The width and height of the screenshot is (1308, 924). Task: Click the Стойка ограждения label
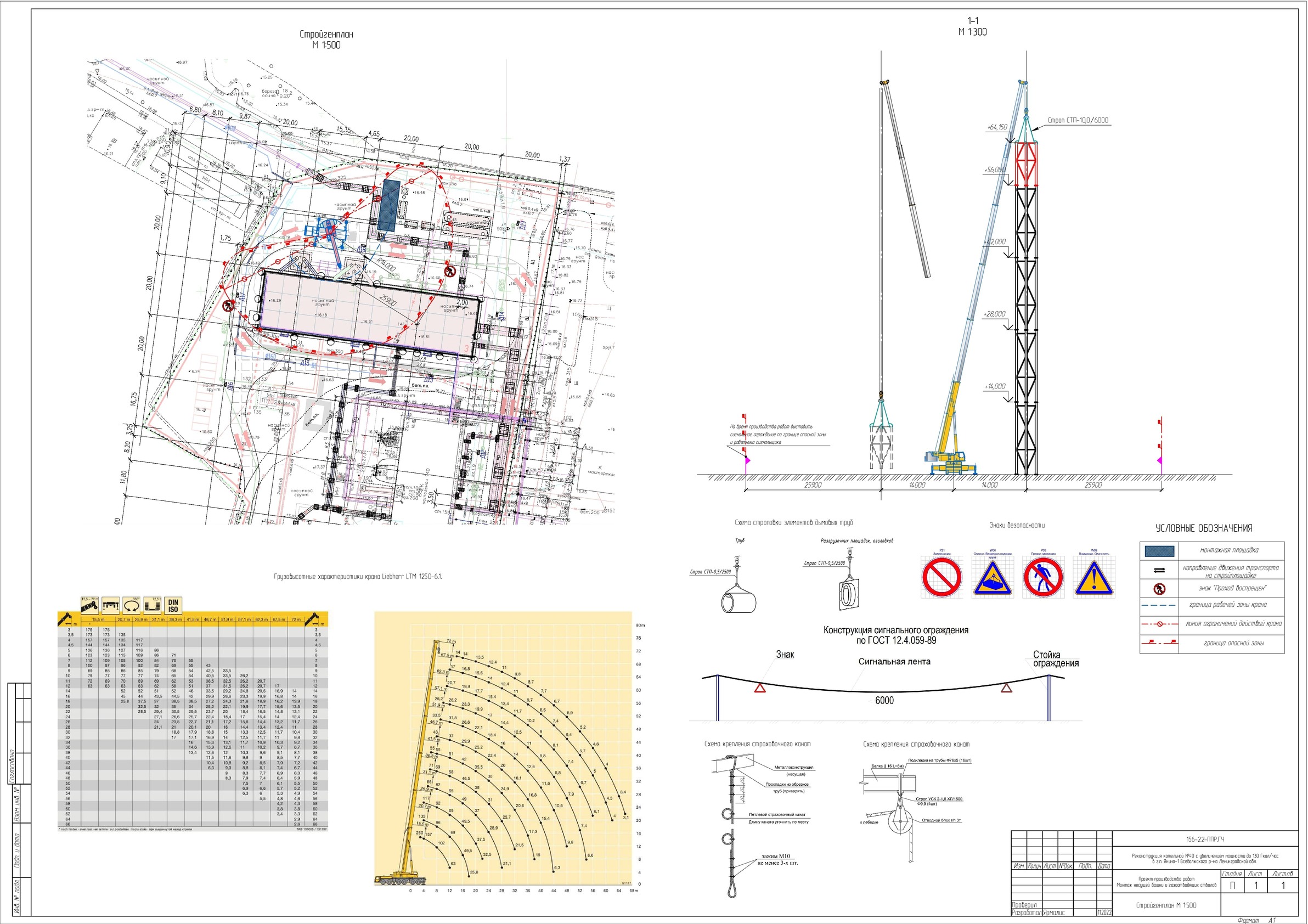pyautogui.click(x=1056, y=658)
